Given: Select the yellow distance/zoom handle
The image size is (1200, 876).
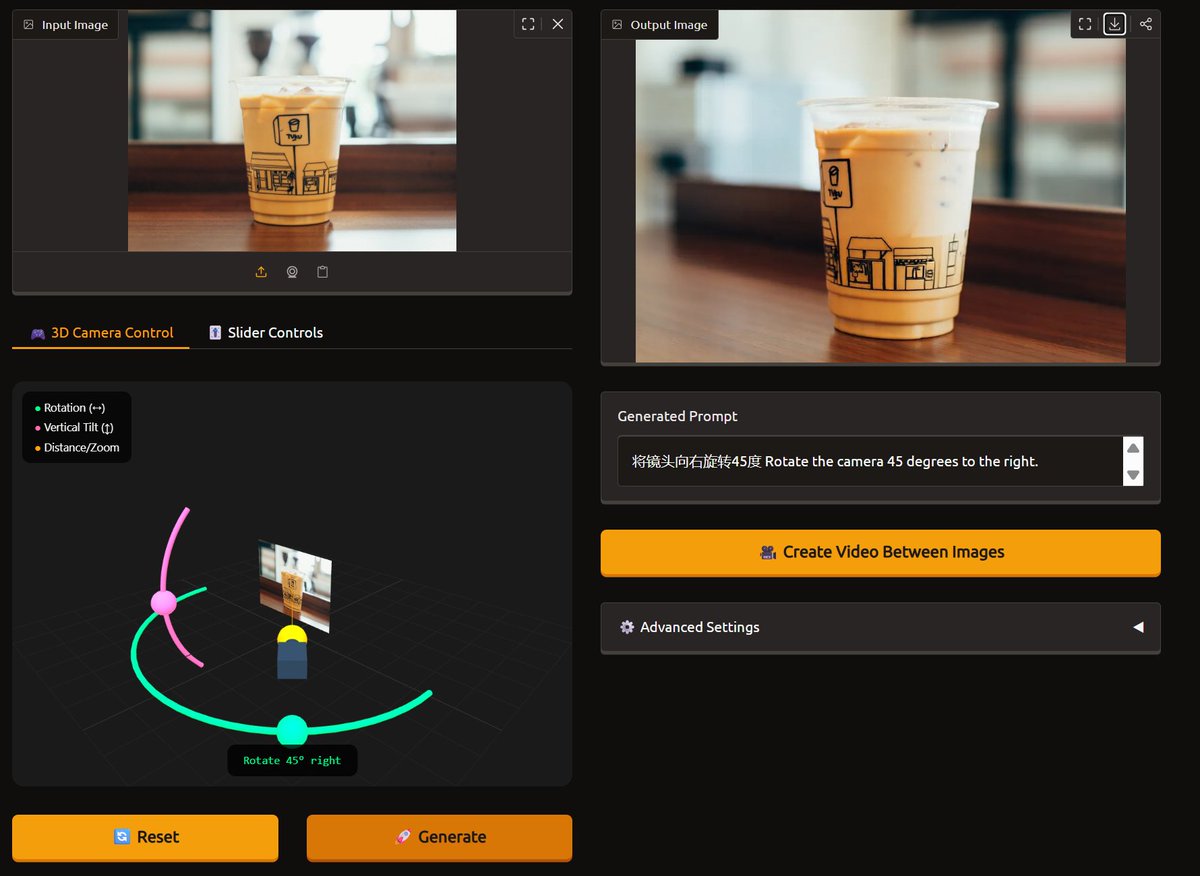Looking at the screenshot, I should tap(291, 634).
